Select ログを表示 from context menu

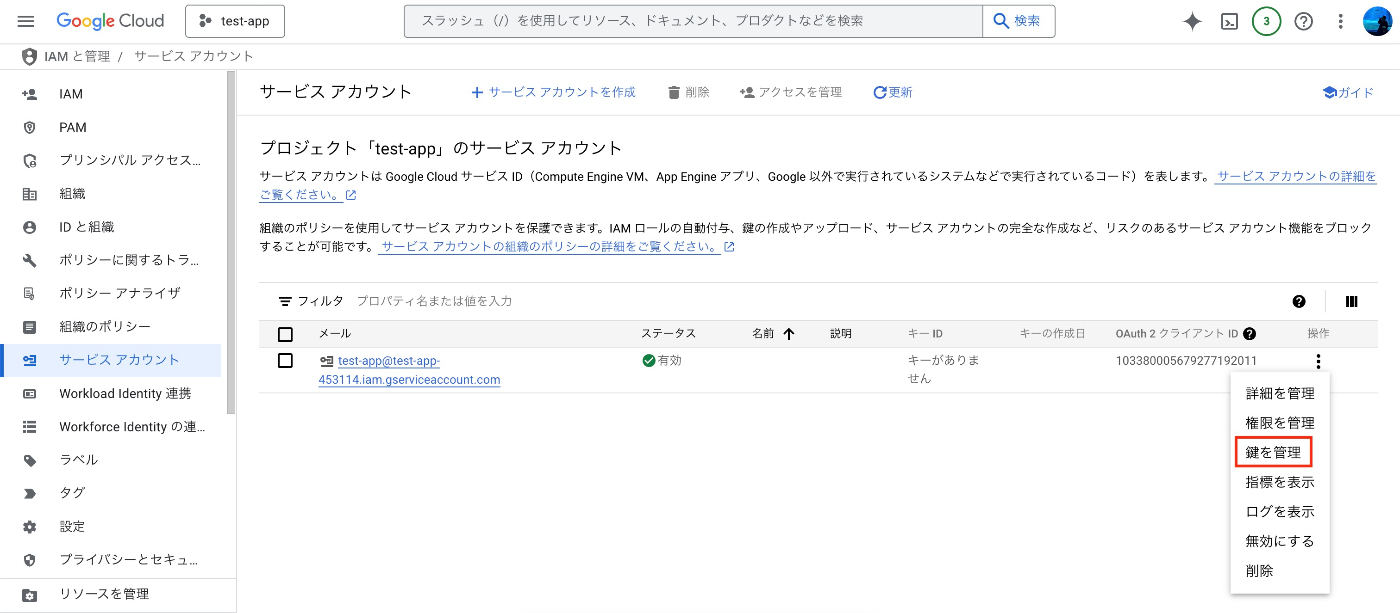1280,511
